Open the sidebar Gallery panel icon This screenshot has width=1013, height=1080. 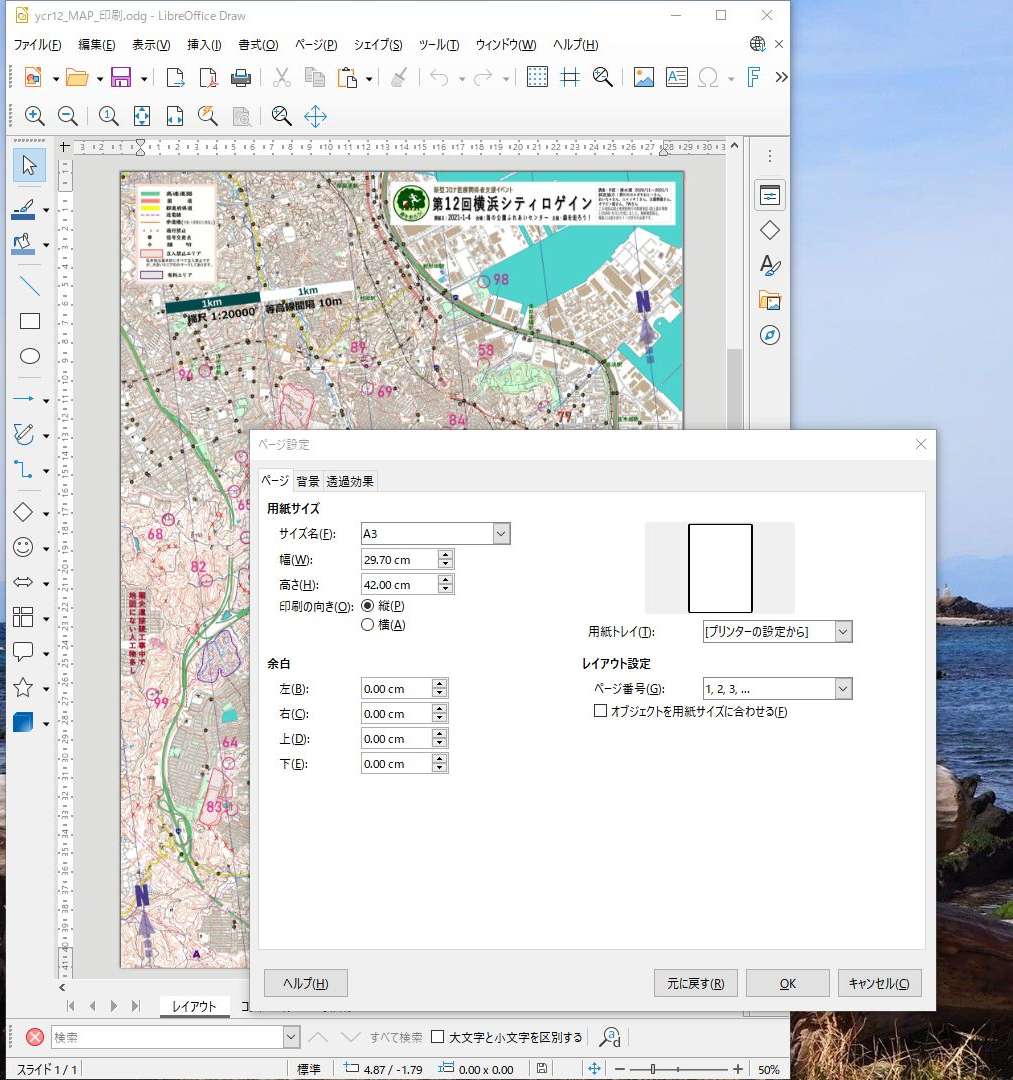pos(769,300)
